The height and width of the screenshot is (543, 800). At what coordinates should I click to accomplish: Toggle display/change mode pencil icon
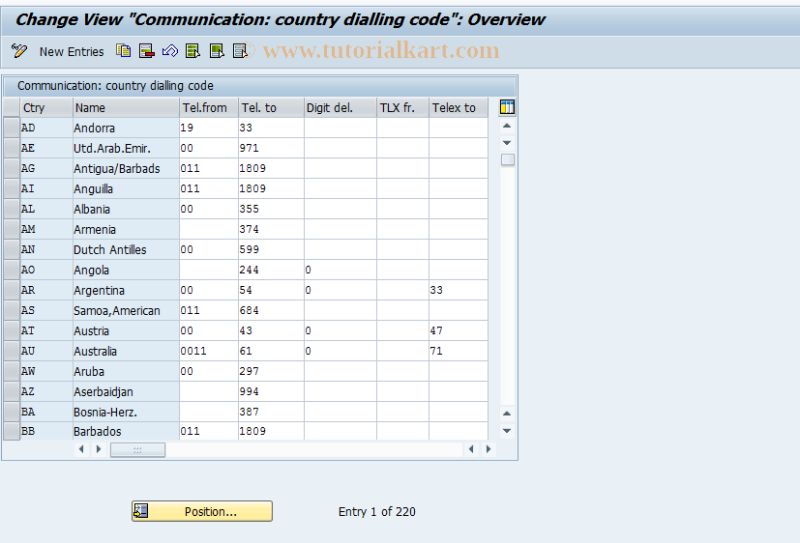coord(19,51)
